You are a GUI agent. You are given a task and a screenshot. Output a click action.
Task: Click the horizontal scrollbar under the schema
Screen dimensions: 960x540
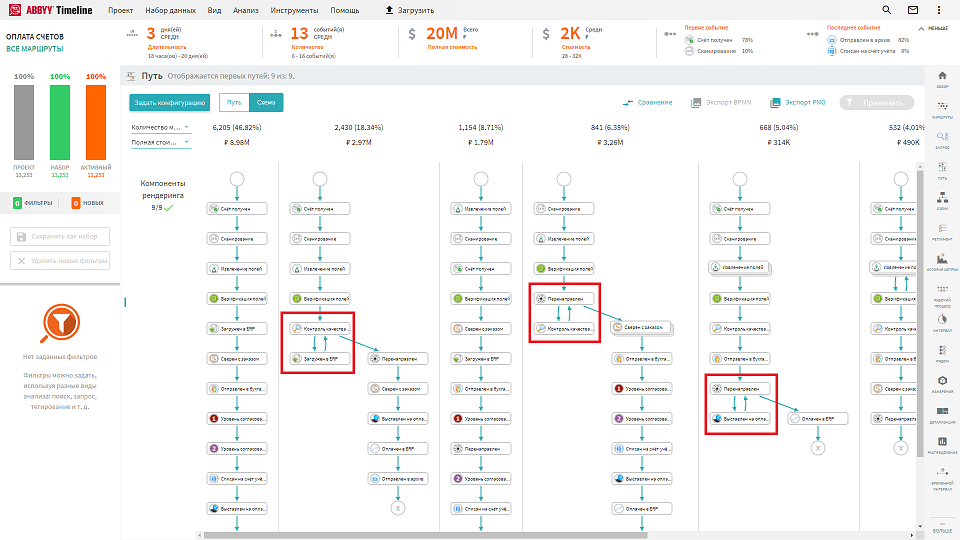[x=426, y=535]
